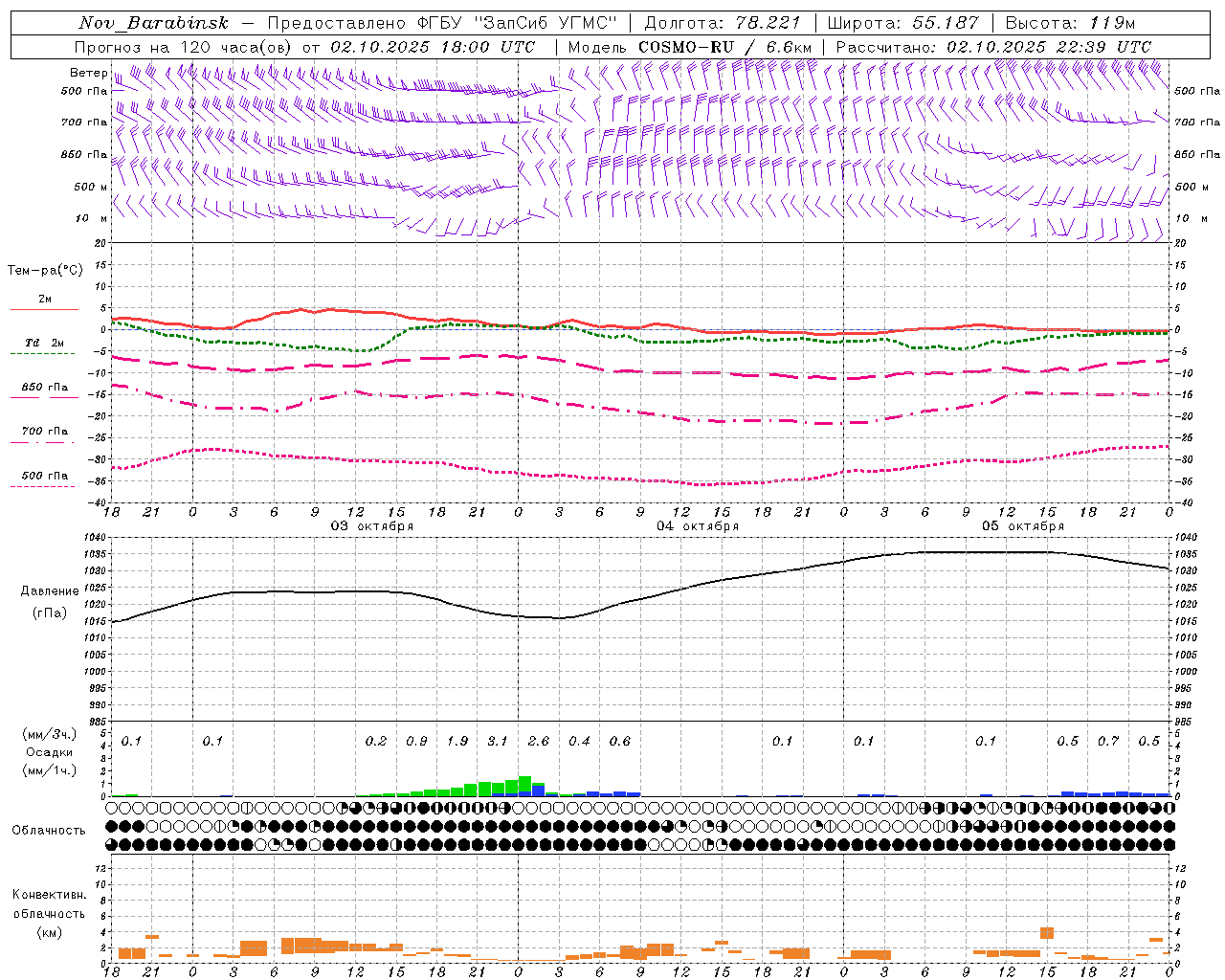Click the model name 'COSMO-RU / 6.6км'

[x=724, y=47]
